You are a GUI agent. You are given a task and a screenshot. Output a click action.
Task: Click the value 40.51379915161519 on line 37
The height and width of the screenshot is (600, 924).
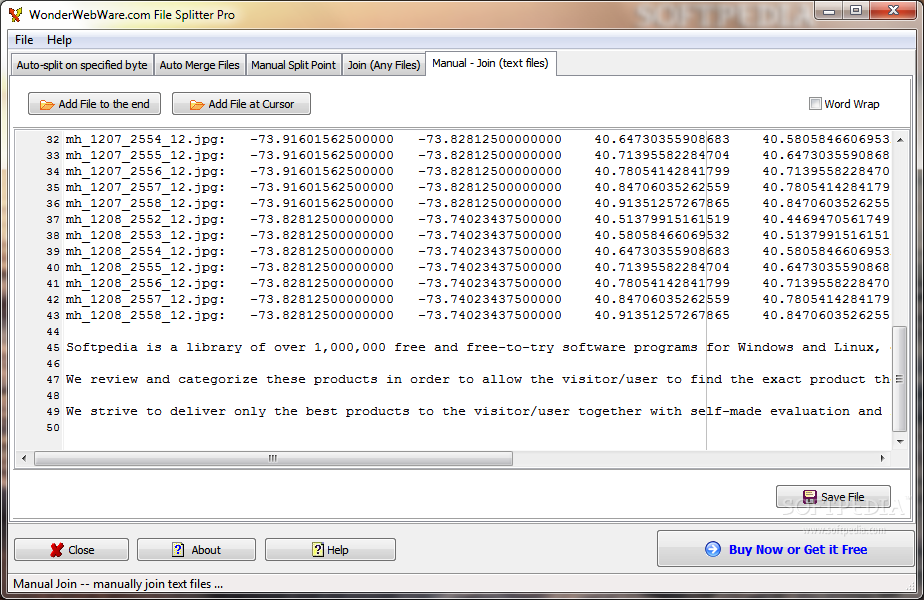coord(662,219)
